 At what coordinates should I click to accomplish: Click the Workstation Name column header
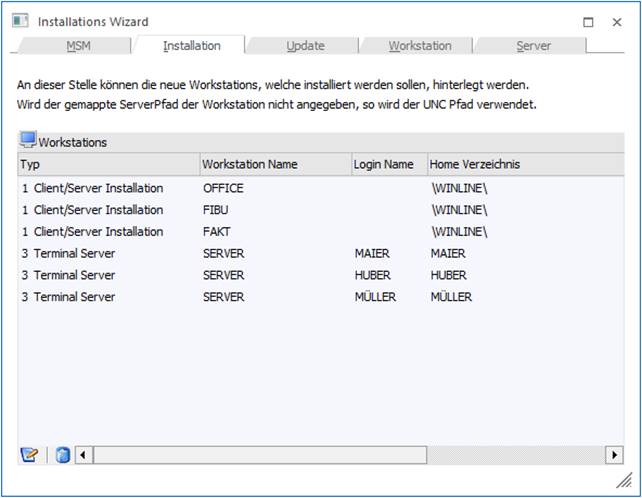point(273,164)
